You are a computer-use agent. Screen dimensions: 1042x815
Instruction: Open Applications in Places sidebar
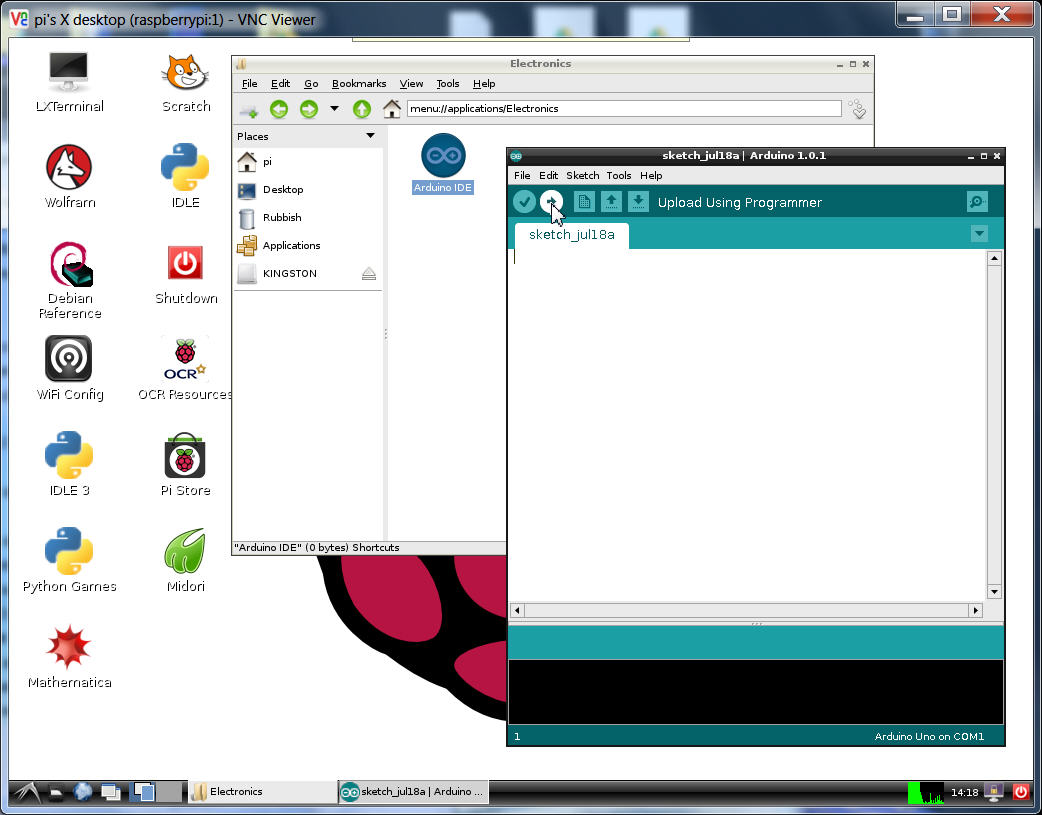pos(291,245)
